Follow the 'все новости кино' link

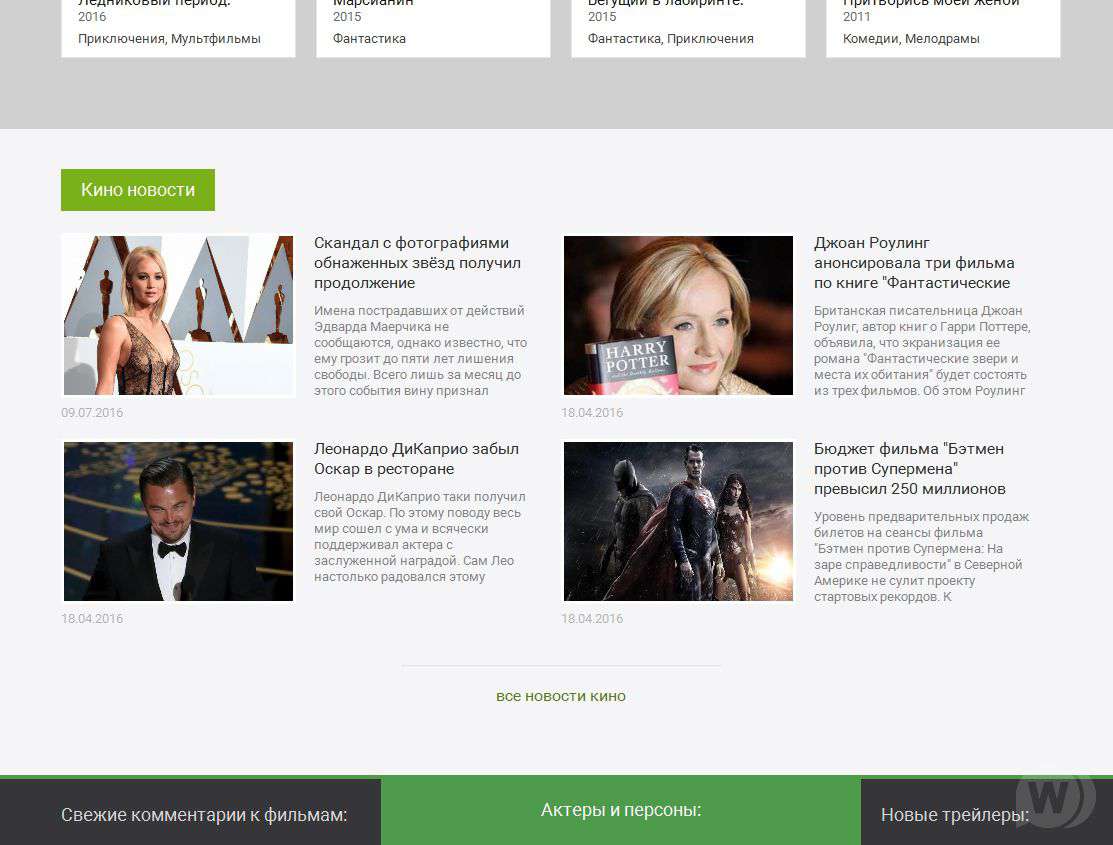tap(561, 697)
